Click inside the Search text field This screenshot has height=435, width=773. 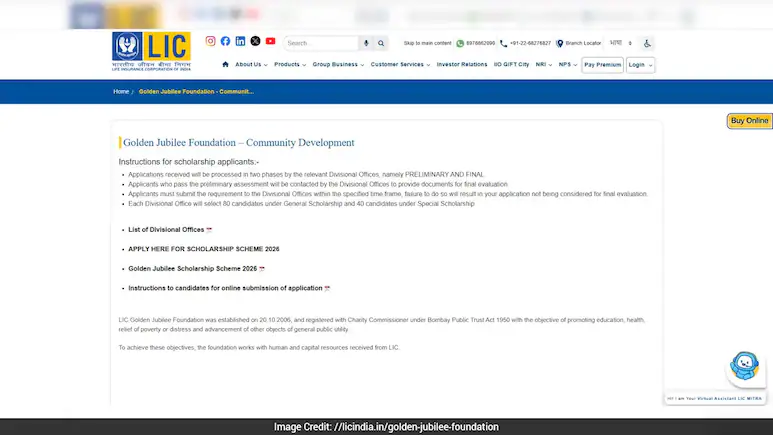point(321,43)
